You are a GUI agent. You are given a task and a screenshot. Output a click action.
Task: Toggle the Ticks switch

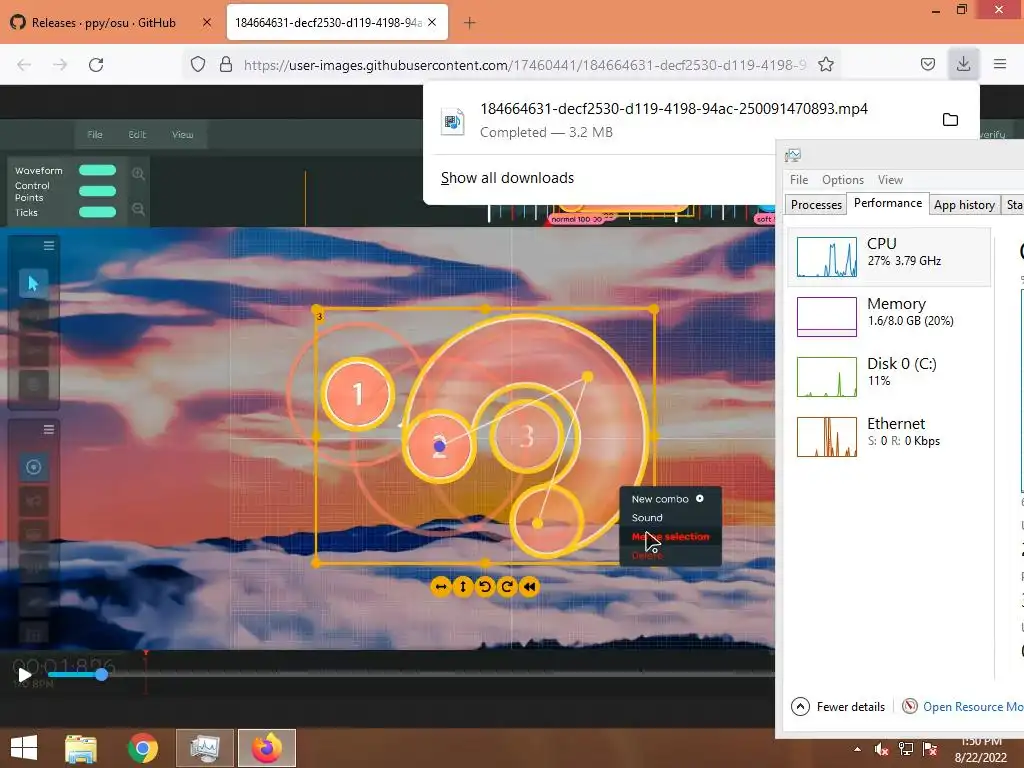(97, 212)
